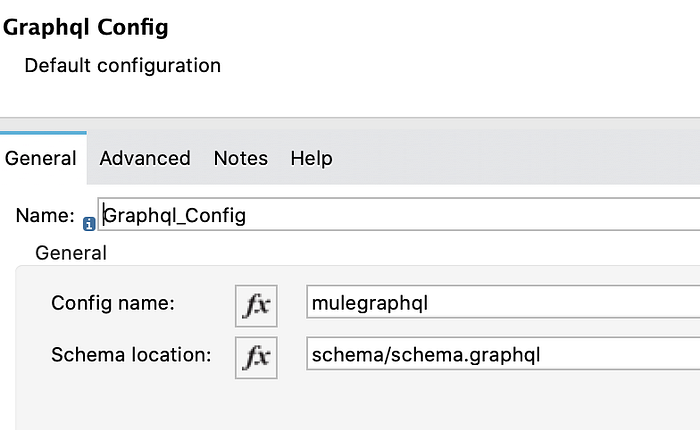Click into the Config name field with mulegraphql

coord(503,302)
